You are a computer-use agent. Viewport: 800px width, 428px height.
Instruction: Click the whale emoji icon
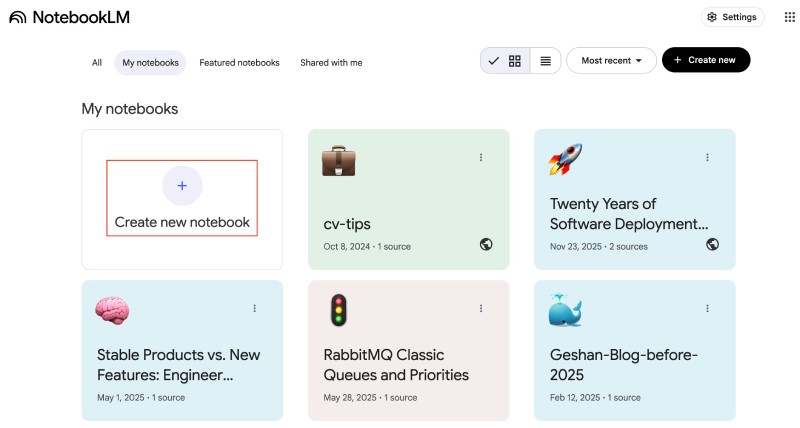point(565,310)
